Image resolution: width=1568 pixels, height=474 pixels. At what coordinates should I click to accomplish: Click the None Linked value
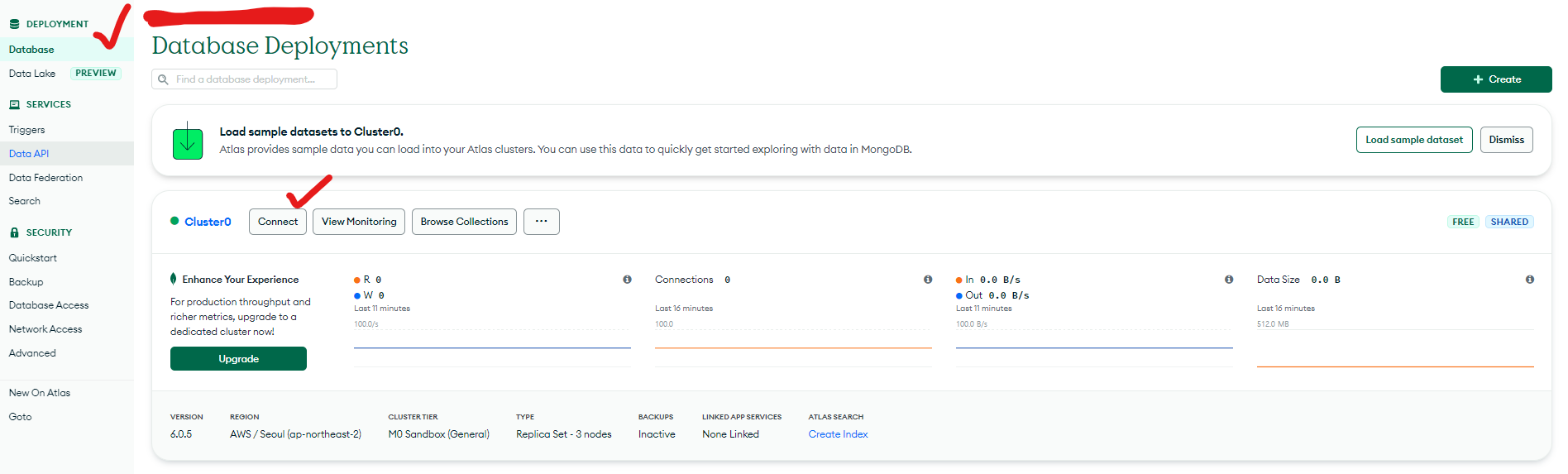[x=730, y=434]
